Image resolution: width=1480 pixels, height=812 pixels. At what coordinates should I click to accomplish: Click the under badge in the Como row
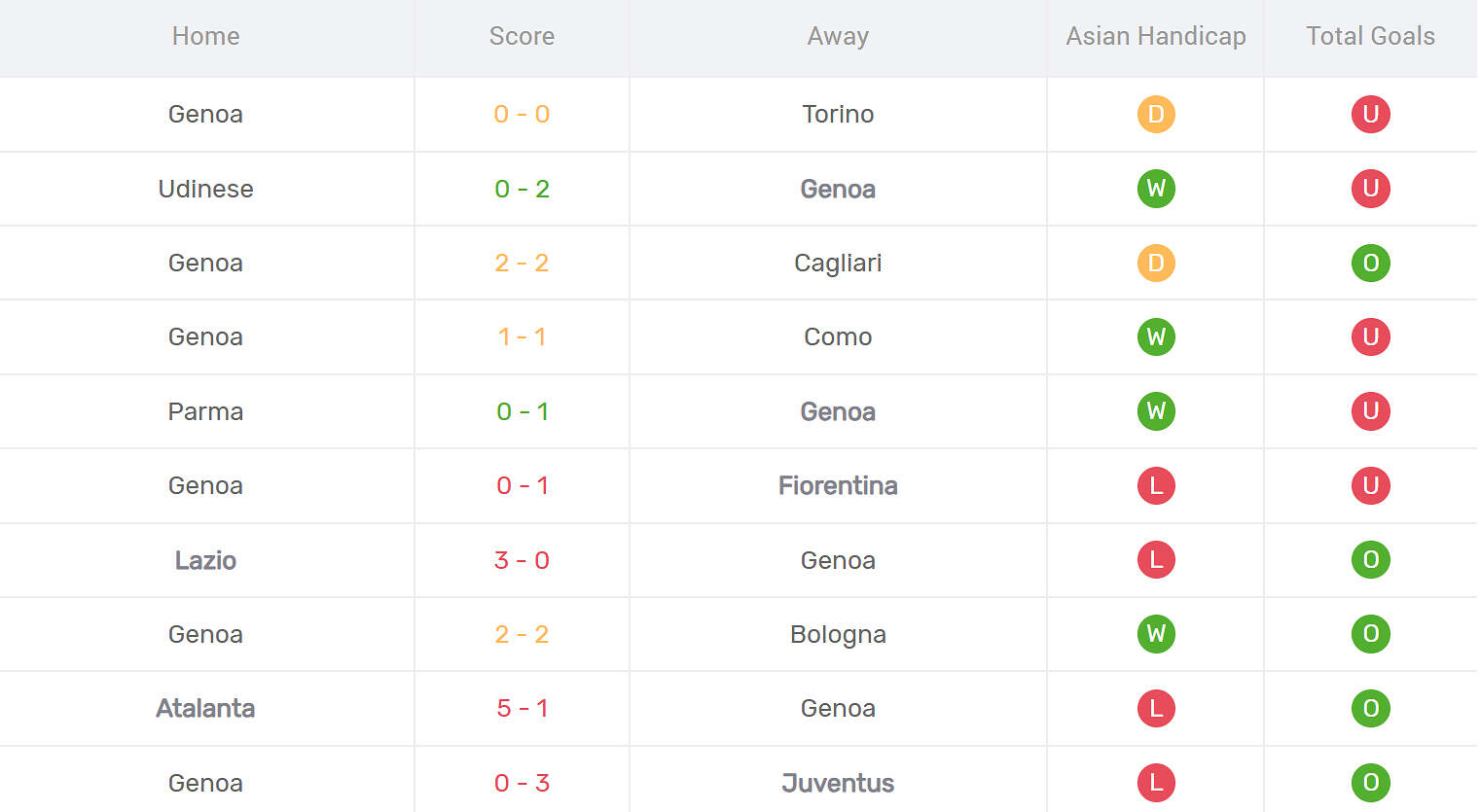1370,336
